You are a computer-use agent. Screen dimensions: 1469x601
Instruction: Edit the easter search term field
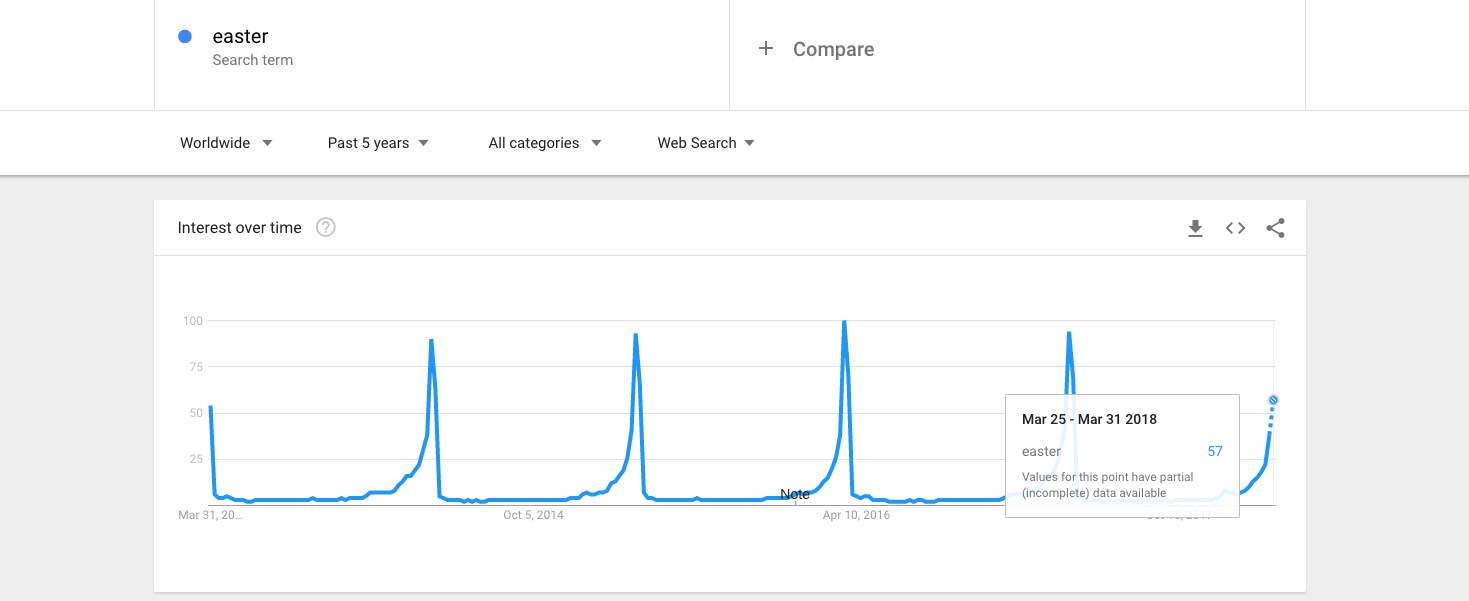click(x=241, y=37)
